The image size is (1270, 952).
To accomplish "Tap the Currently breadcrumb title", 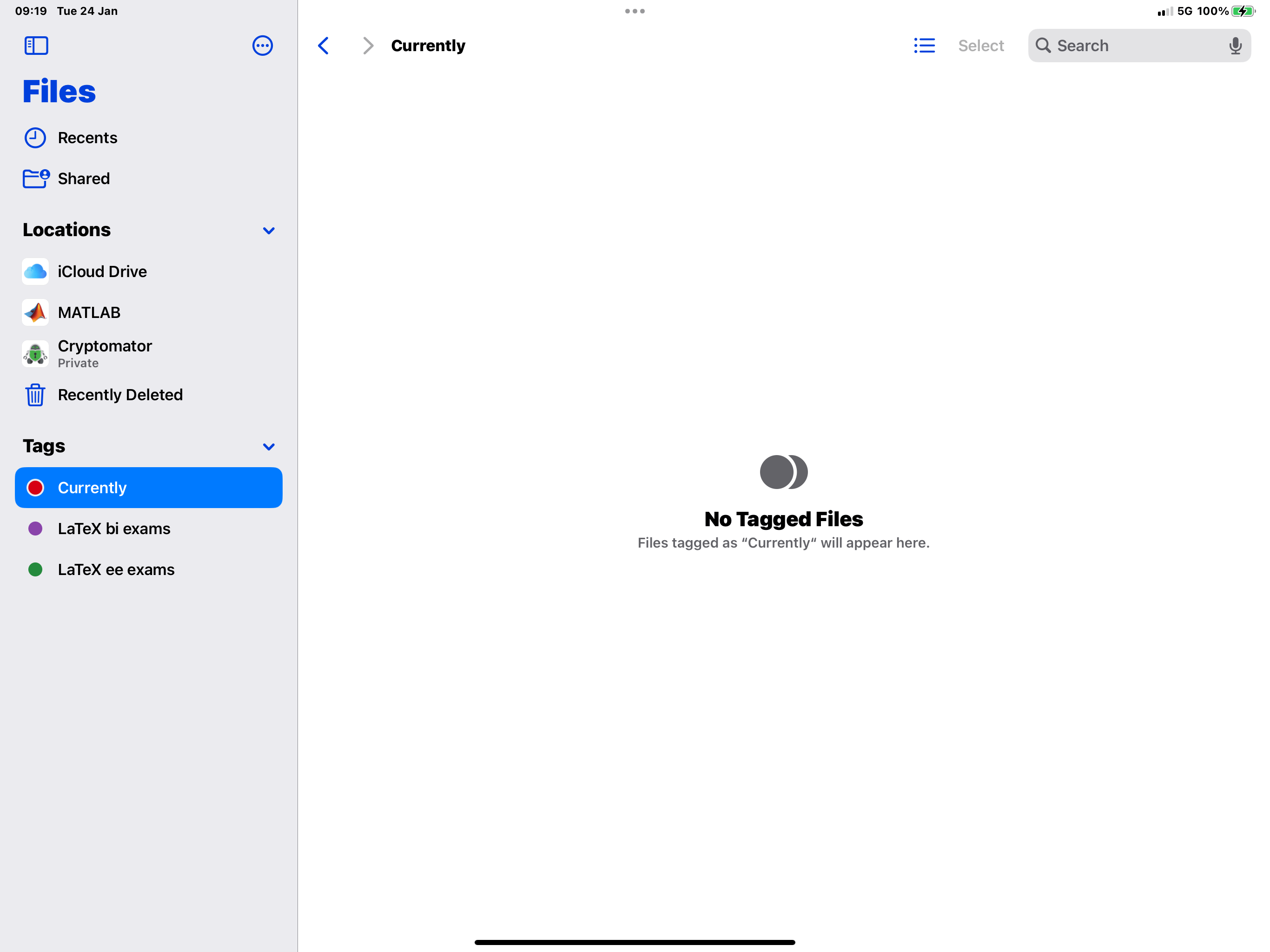I will coord(427,46).
